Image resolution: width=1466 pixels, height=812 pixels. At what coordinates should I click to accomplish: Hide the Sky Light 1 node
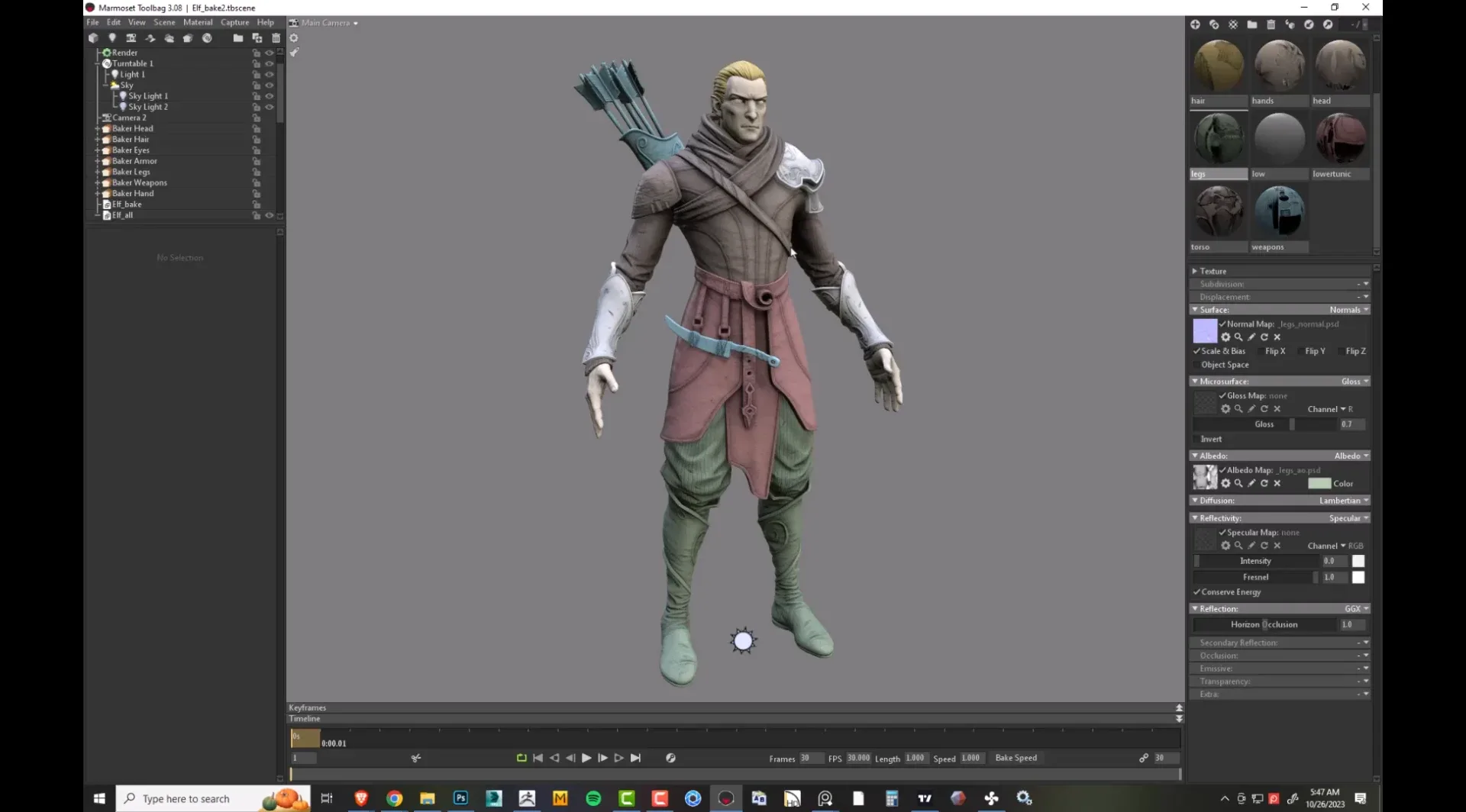point(270,96)
